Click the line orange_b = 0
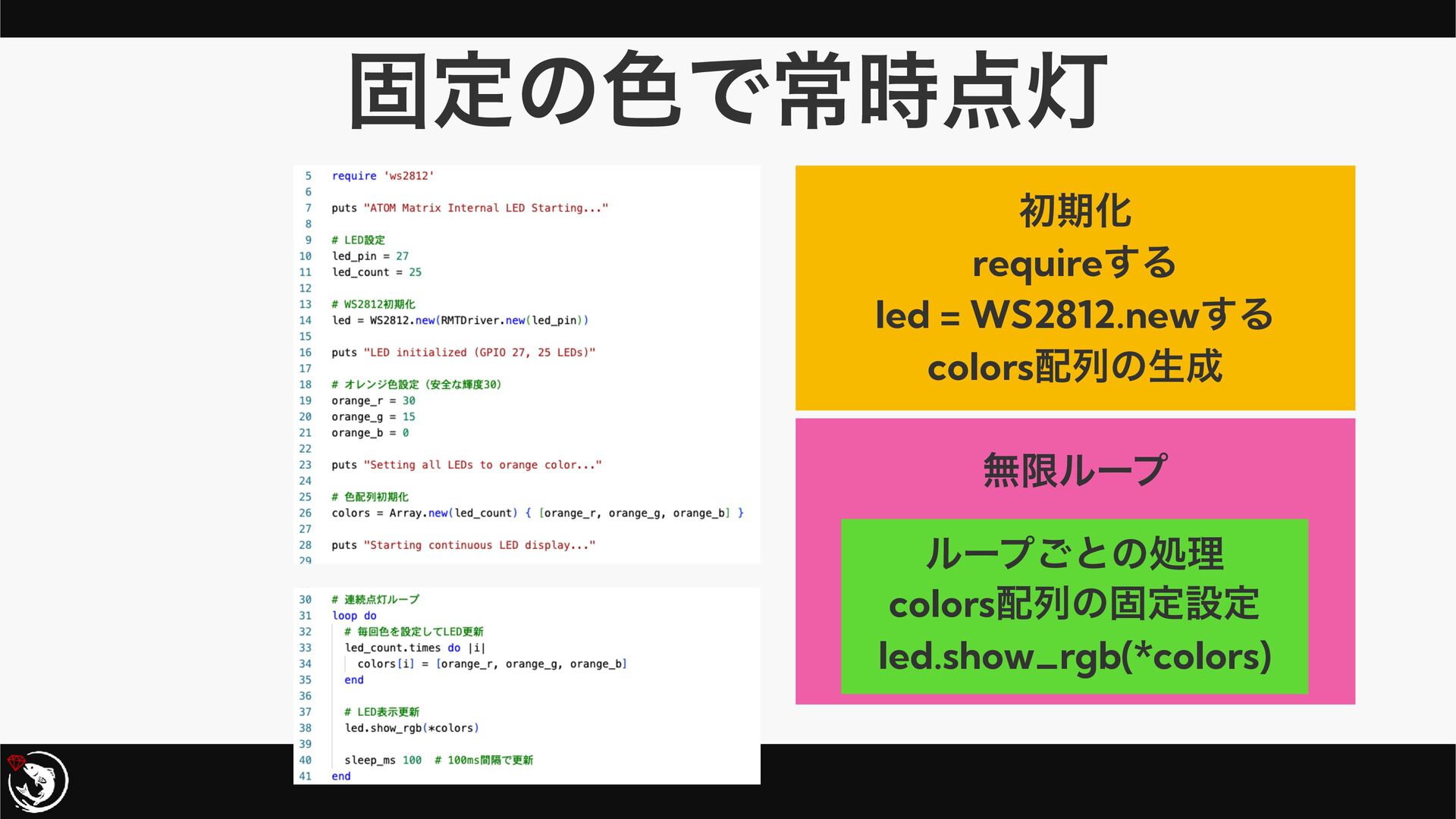 [x=370, y=433]
